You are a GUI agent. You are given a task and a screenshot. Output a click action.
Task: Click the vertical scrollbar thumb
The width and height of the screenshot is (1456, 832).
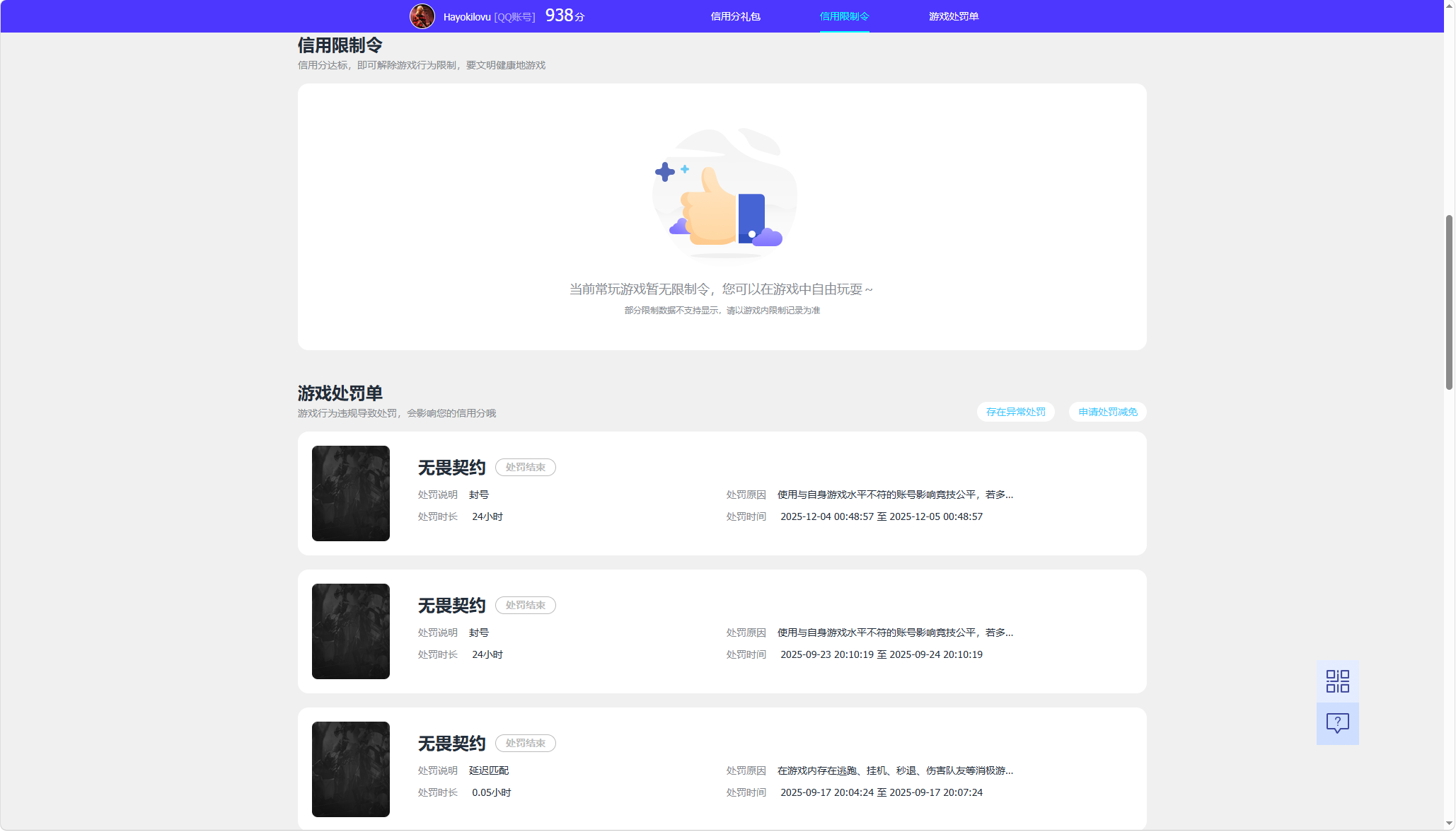(x=1449, y=303)
